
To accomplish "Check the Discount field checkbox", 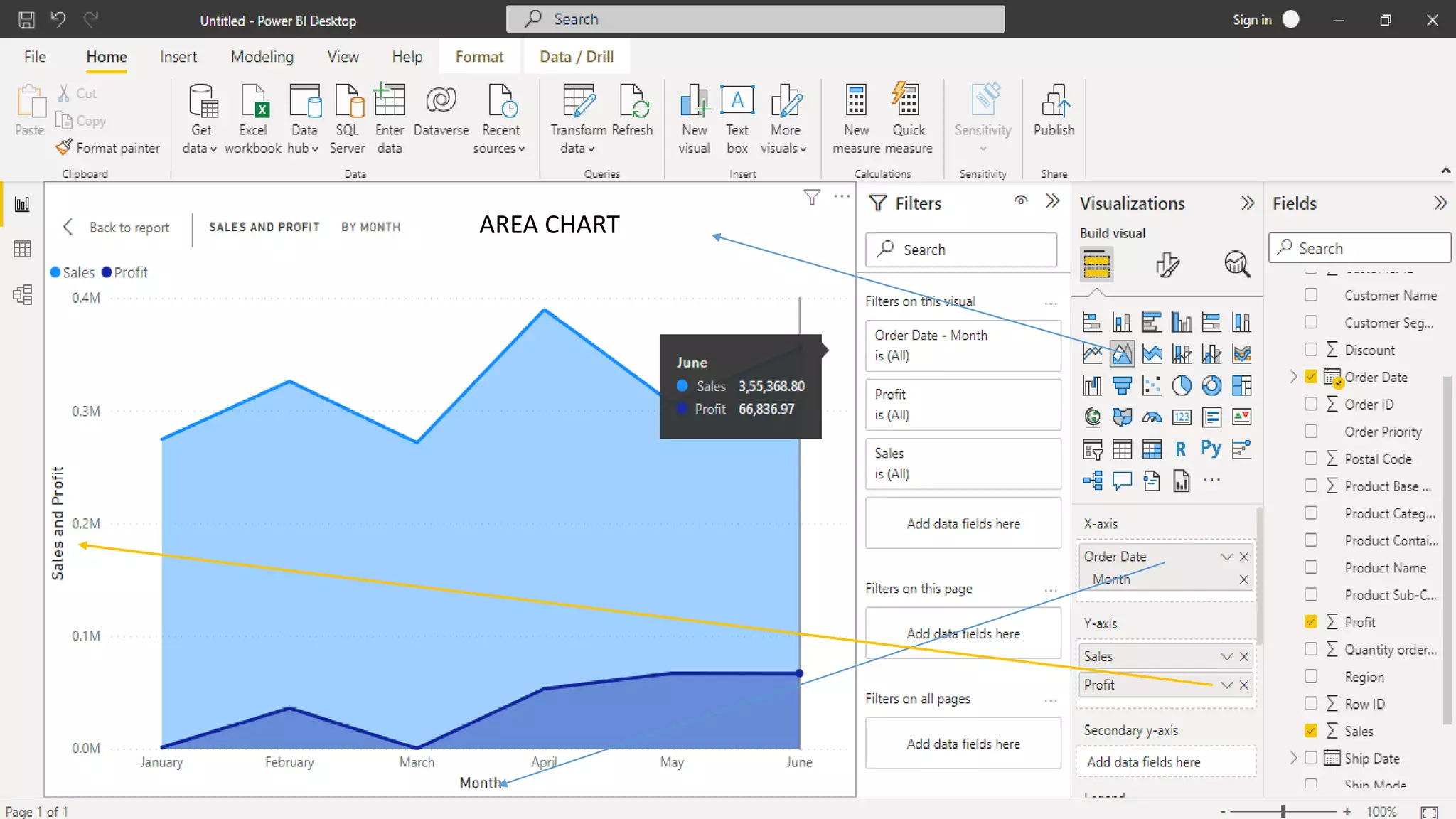I will pyautogui.click(x=1311, y=349).
